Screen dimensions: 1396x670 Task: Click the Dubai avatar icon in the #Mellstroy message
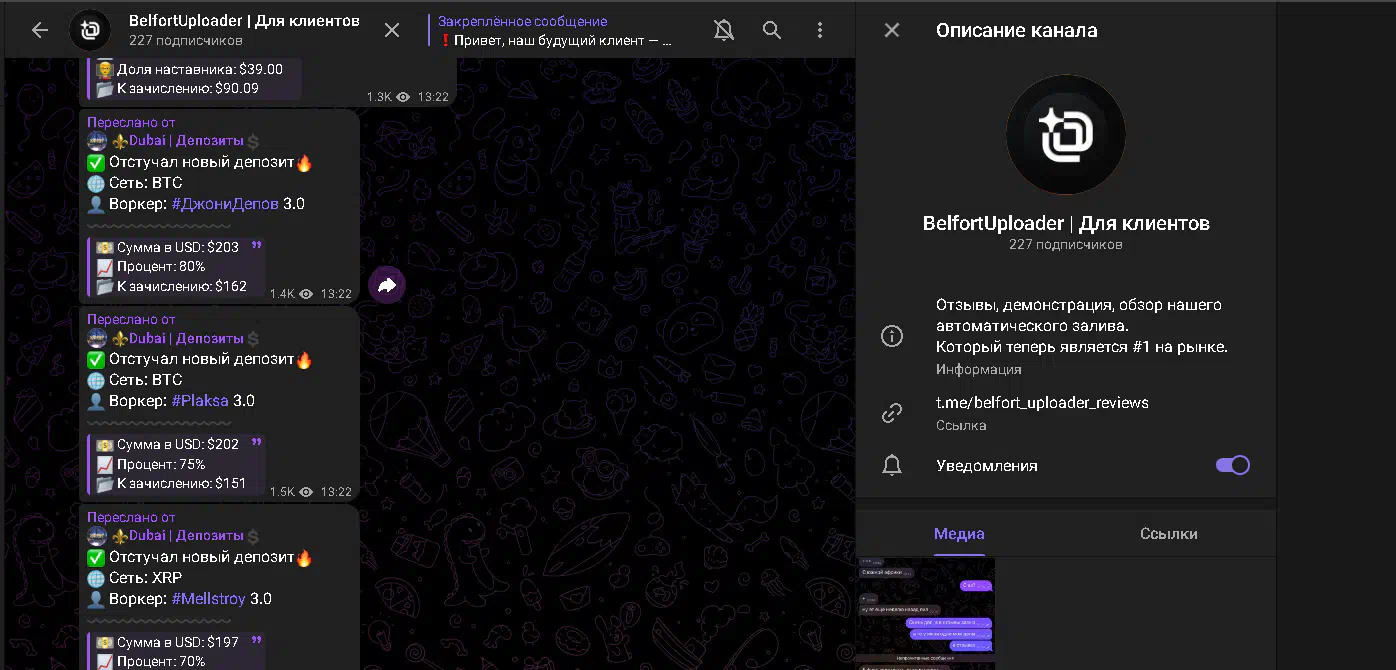[97, 536]
